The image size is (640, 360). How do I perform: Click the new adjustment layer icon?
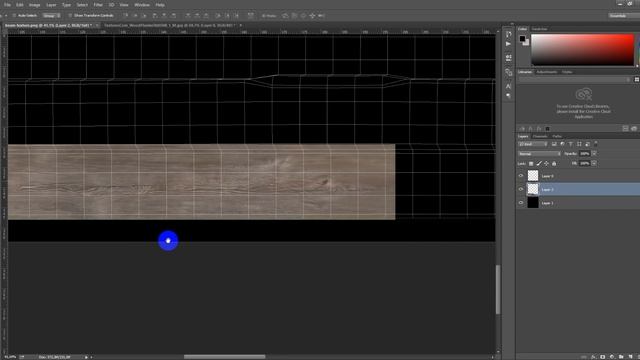click(x=612, y=357)
